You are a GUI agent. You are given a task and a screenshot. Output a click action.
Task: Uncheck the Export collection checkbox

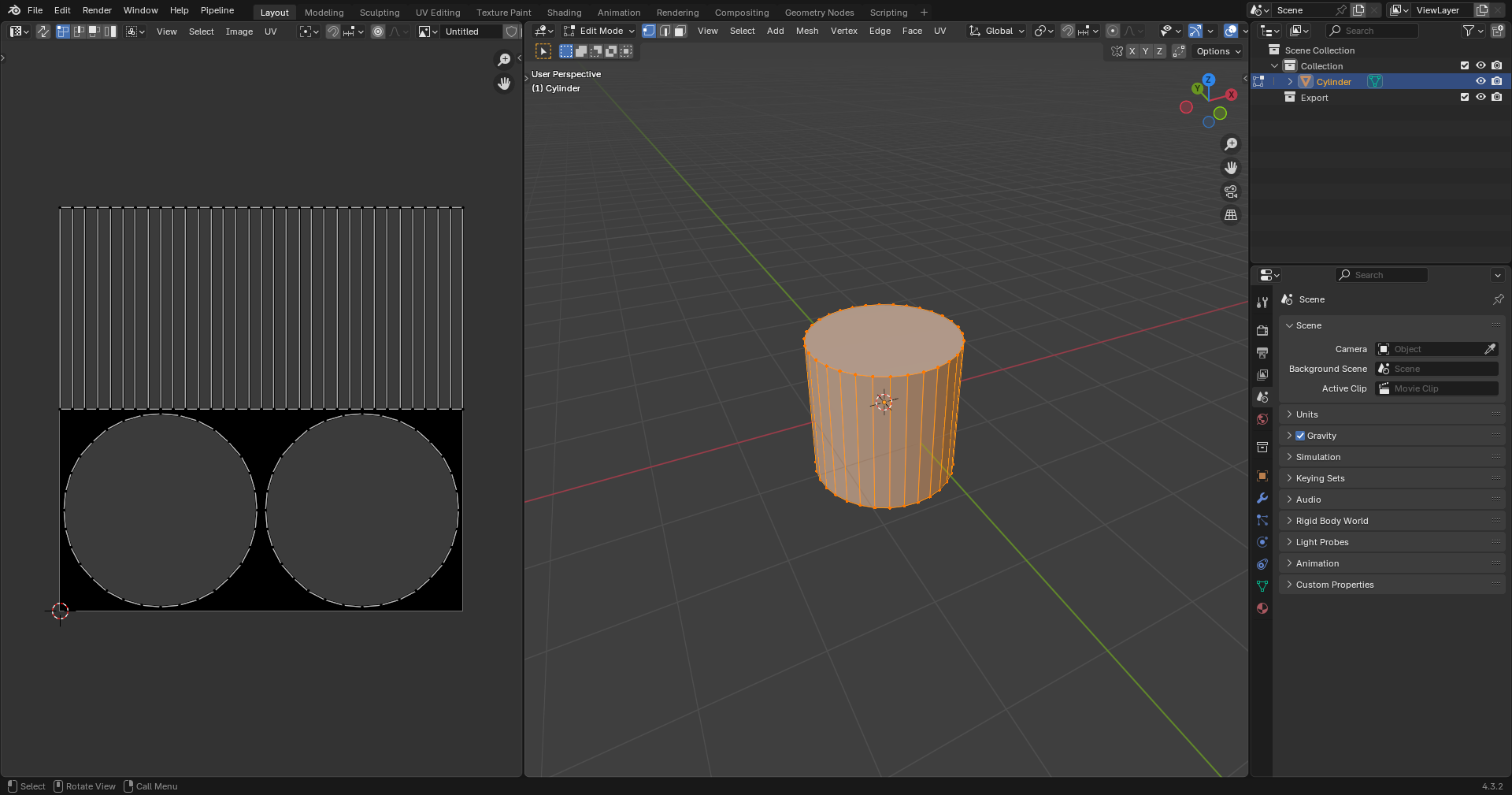click(x=1464, y=97)
